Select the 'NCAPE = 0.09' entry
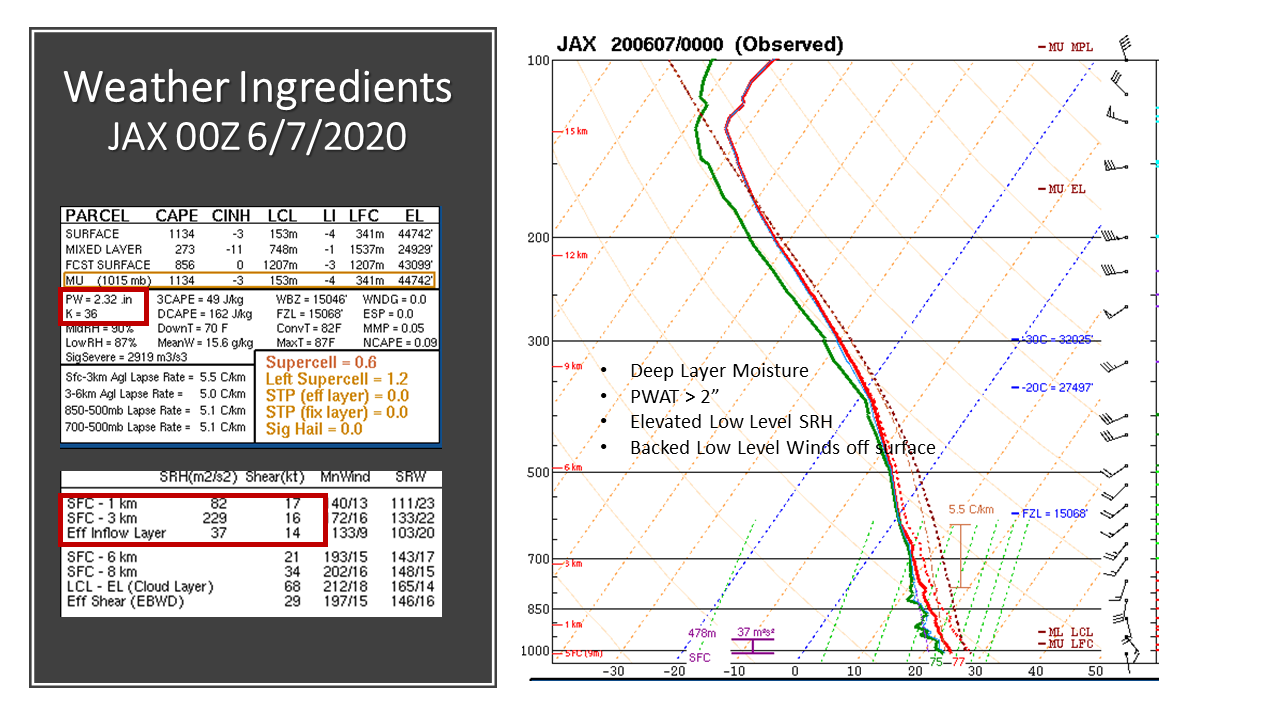 [400, 342]
